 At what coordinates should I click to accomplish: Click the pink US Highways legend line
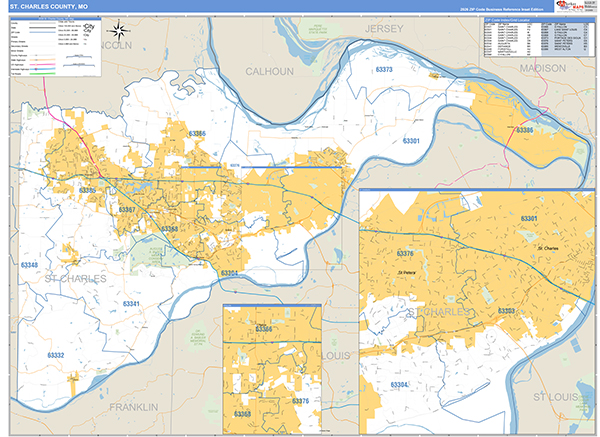[x=42, y=64]
